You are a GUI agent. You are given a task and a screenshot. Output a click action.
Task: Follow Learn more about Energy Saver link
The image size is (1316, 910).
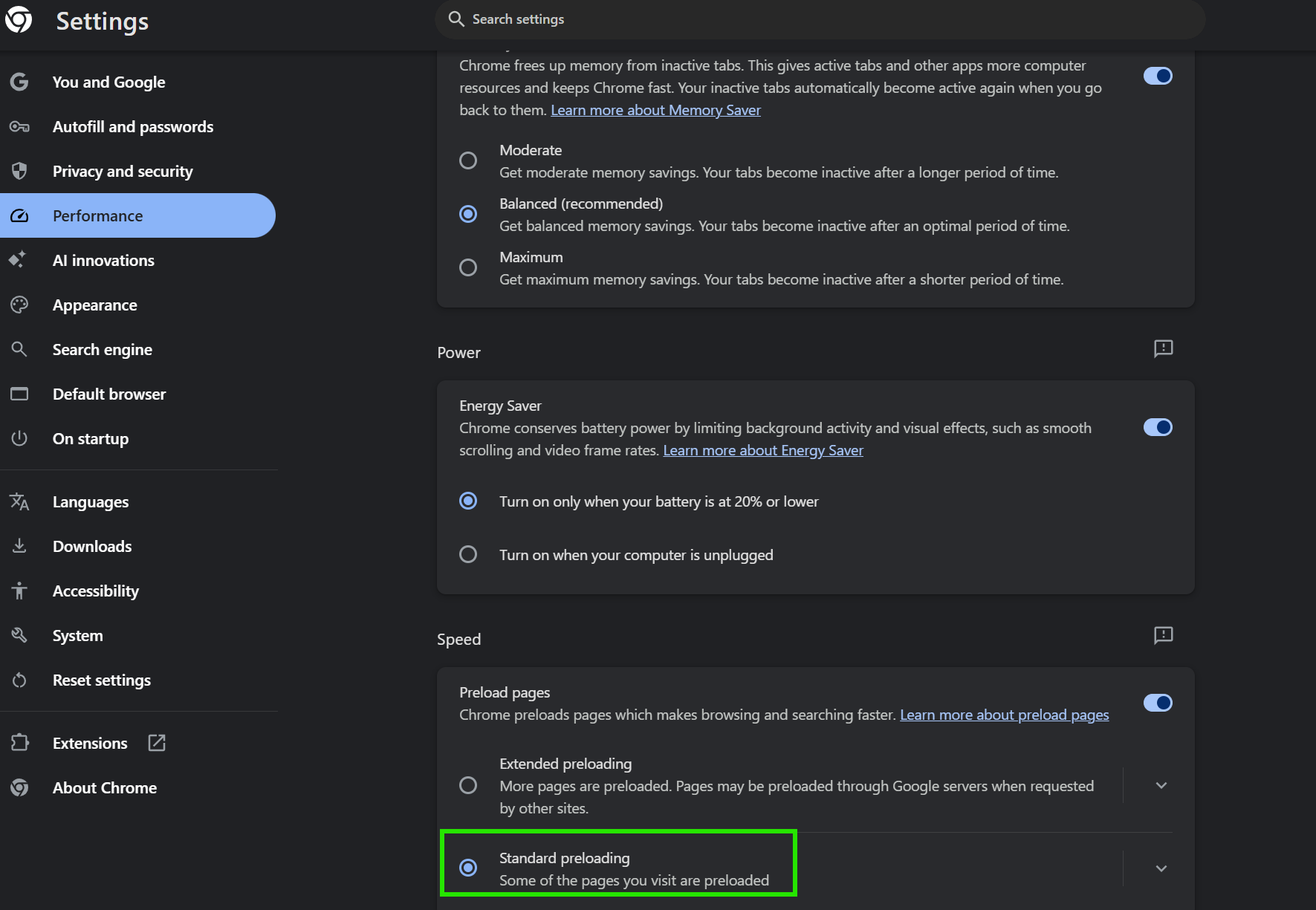(763, 450)
